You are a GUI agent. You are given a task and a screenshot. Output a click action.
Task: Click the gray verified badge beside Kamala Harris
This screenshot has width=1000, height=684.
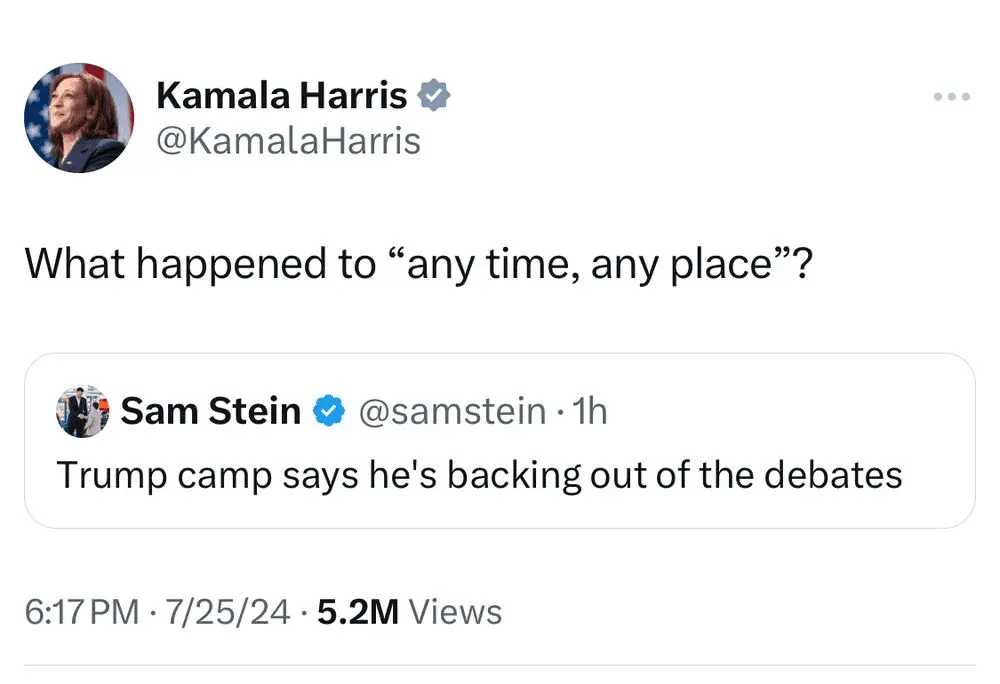[434, 96]
